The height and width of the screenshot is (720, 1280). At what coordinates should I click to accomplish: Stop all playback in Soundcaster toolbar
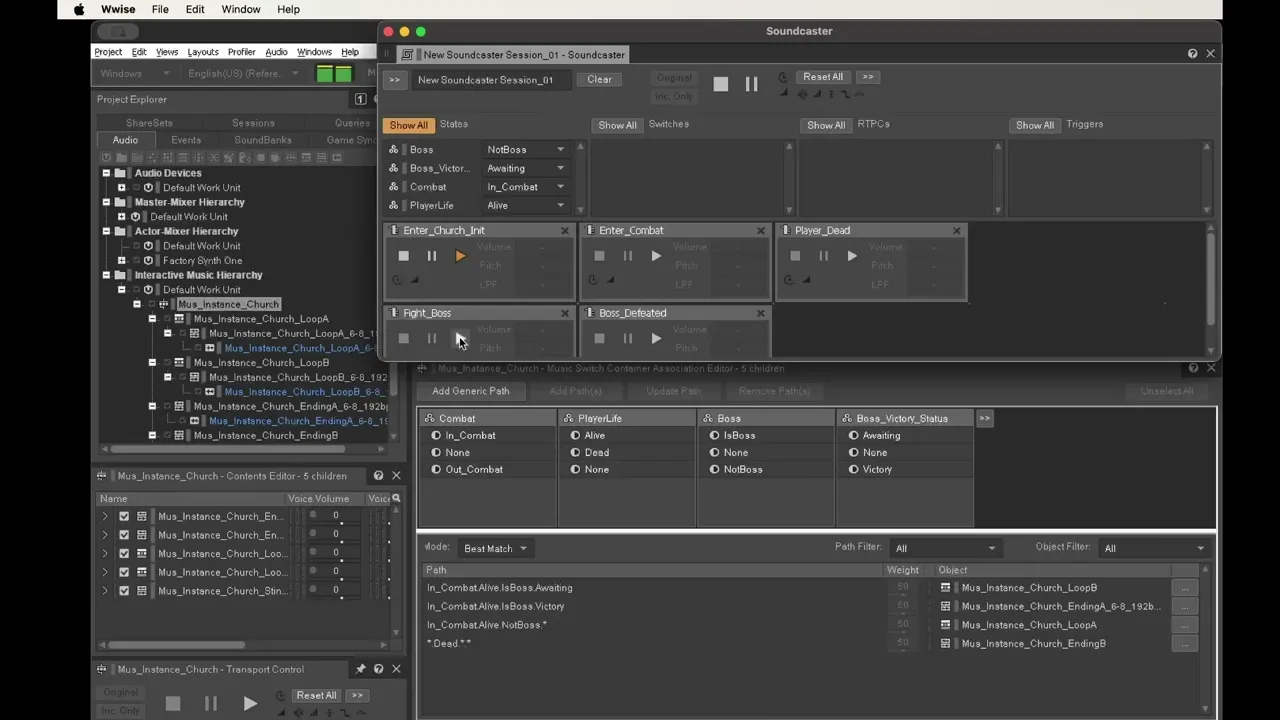tap(721, 85)
